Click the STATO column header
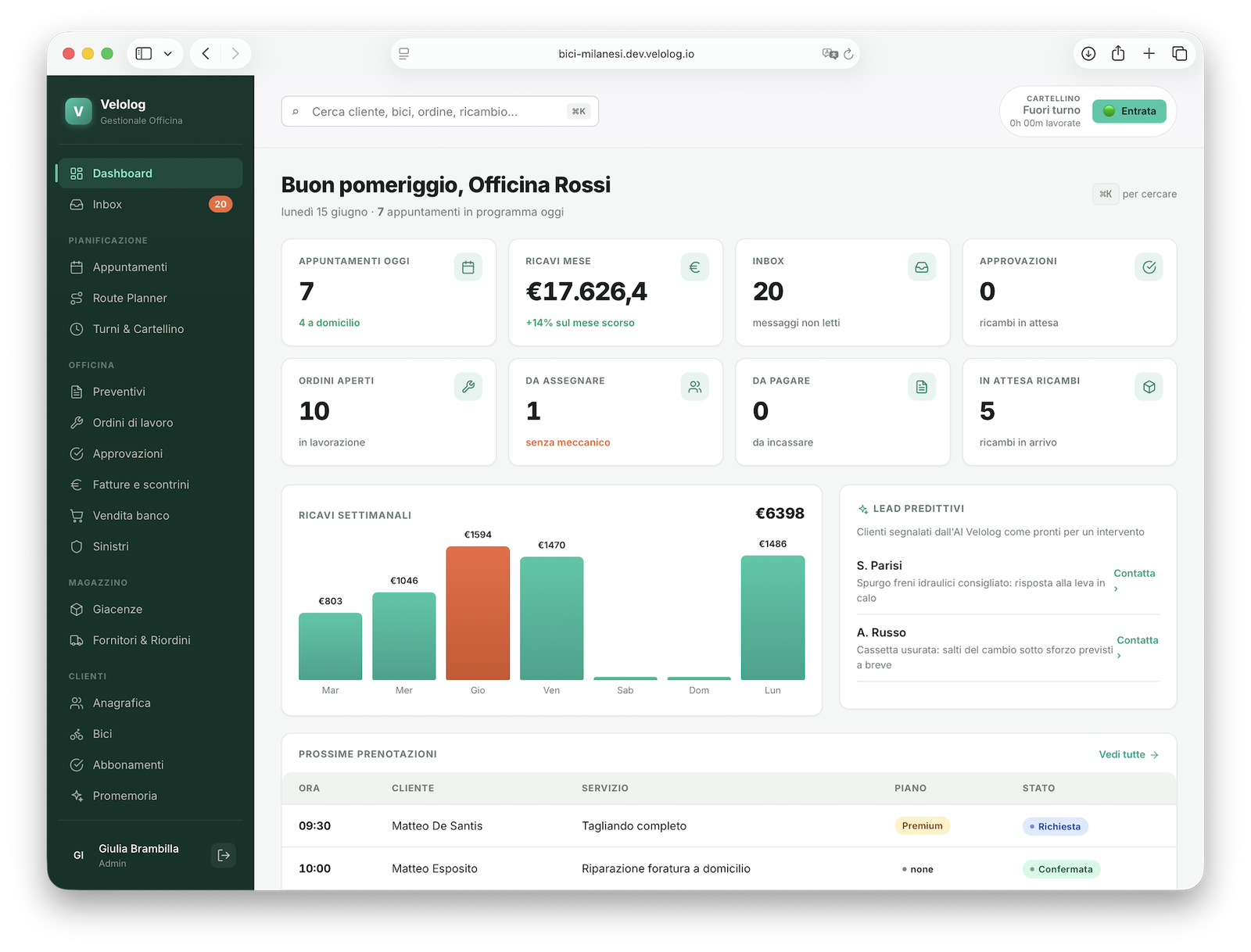This screenshot has height=952, width=1251. pos(1038,788)
